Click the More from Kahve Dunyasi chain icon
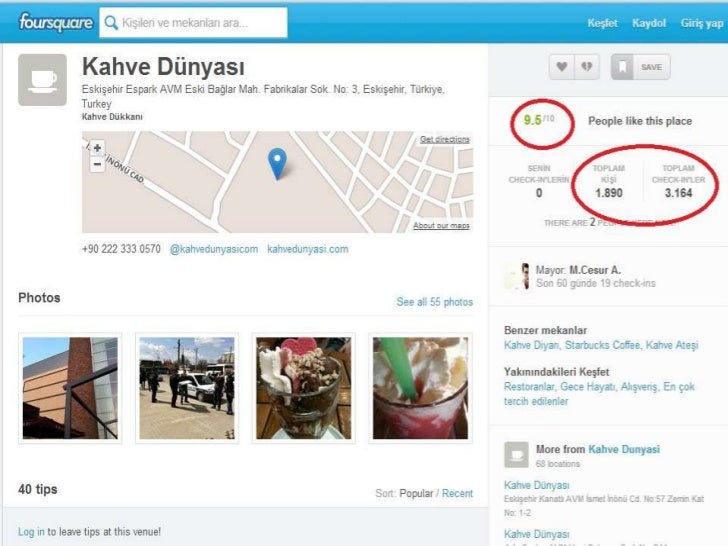 [516, 455]
